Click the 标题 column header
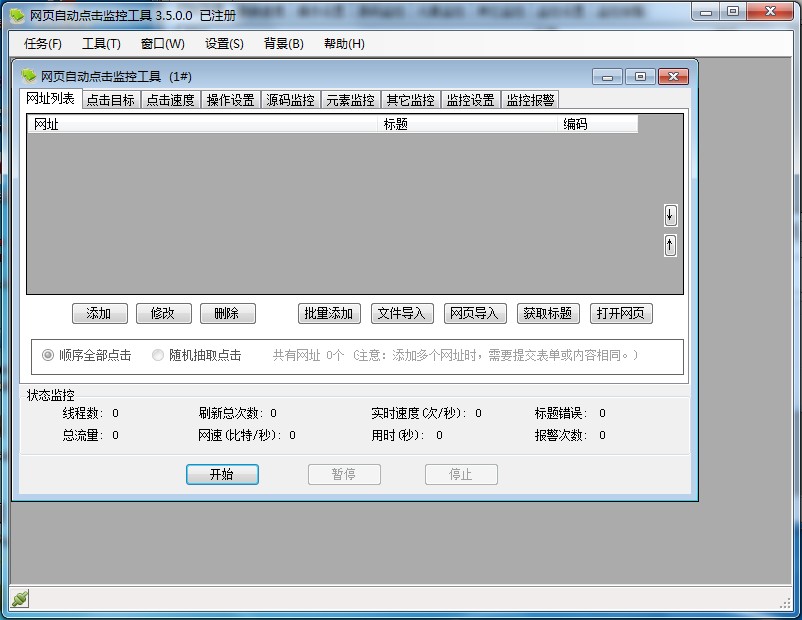 pyautogui.click(x=467, y=124)
